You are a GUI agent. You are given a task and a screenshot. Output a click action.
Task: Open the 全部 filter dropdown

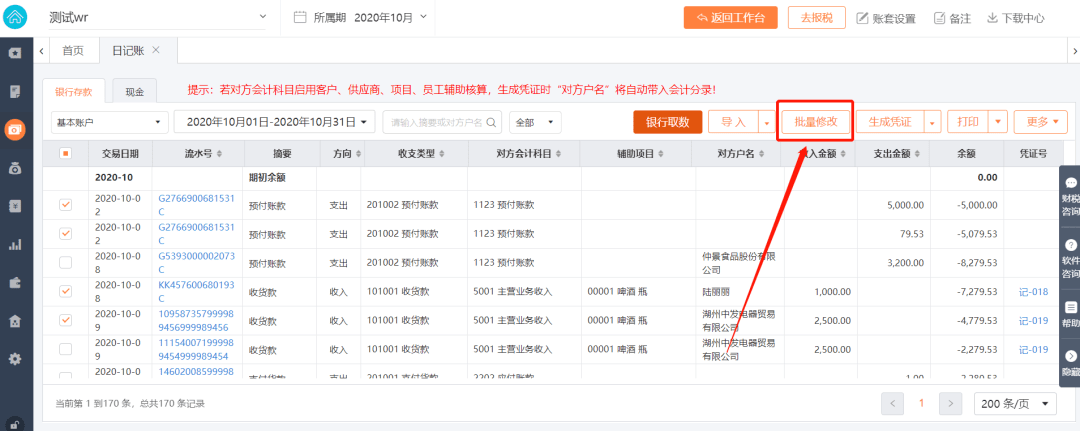[x=535, y=123]
